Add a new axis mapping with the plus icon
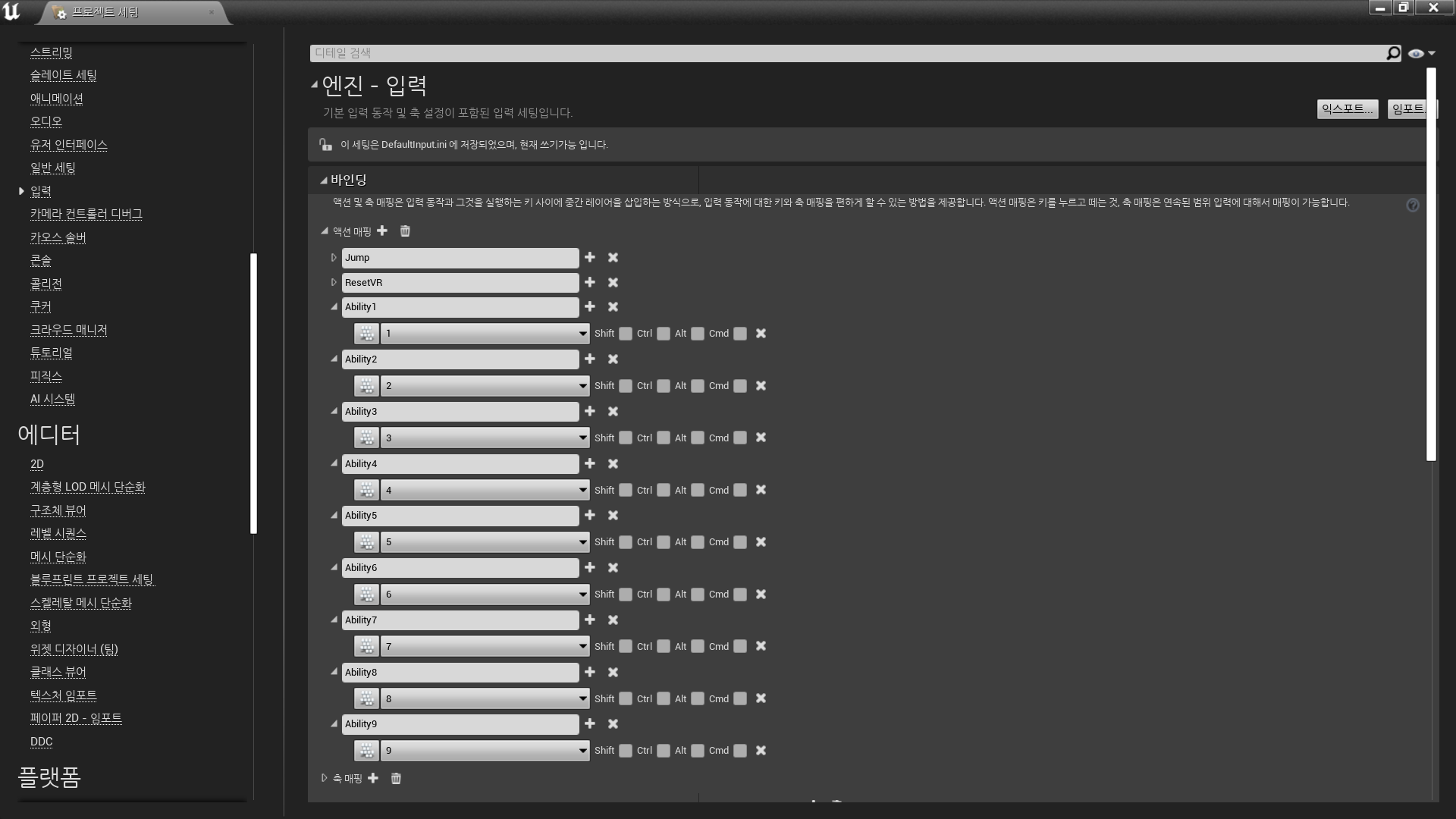 pyautogui.click(x=373, y=778)
